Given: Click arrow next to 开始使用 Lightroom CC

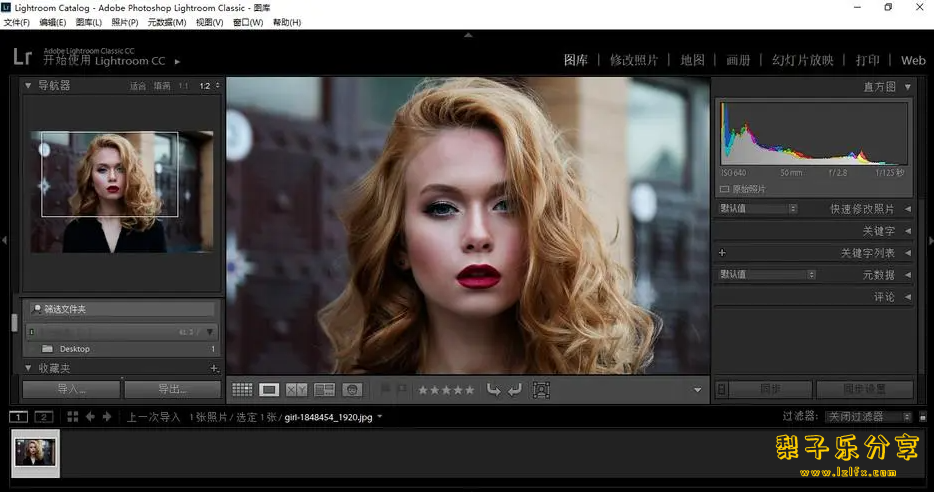Looking at the screenshot, I should pos(177,61).
